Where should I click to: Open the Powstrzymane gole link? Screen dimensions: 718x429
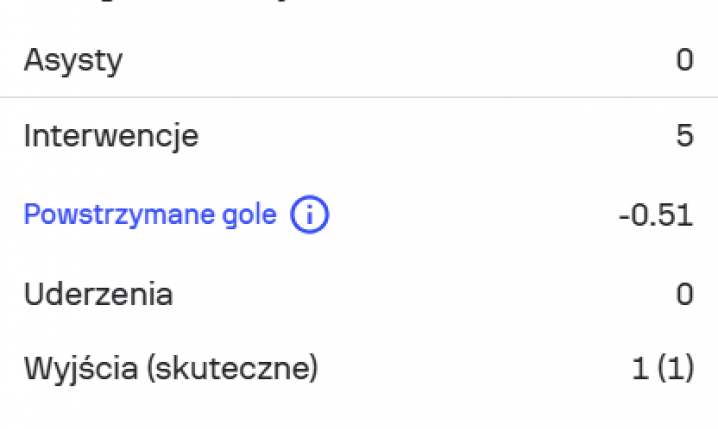(x=150, y=214)
